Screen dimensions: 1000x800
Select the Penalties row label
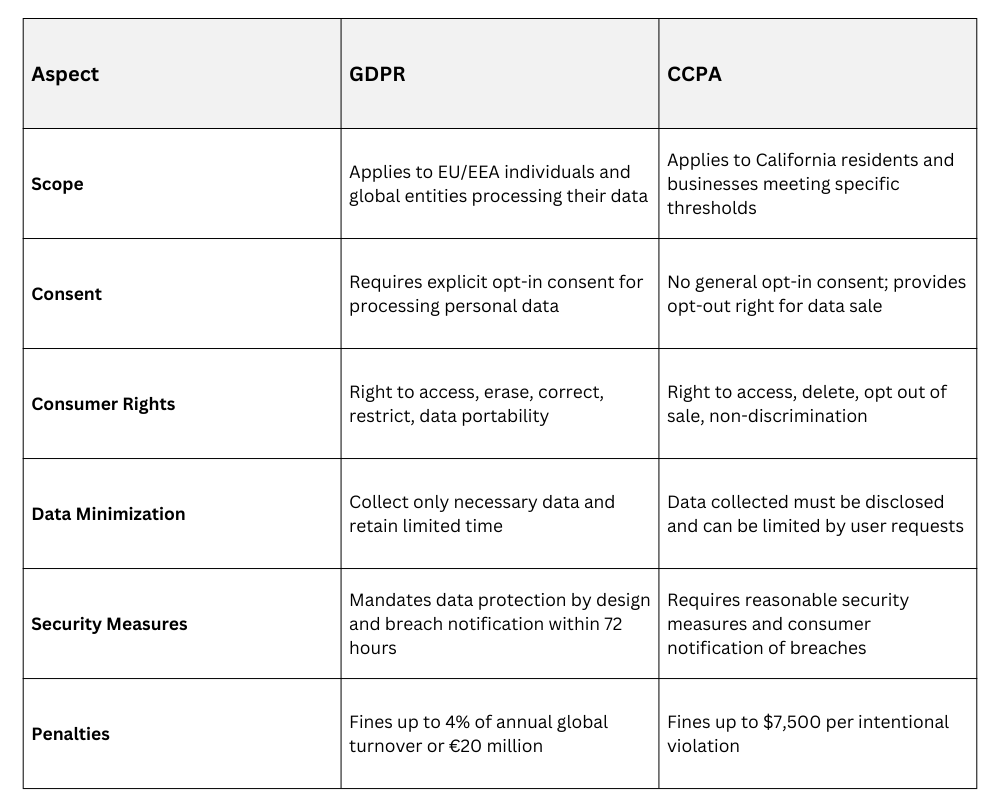pyautogui.click(x=70, y=734)
